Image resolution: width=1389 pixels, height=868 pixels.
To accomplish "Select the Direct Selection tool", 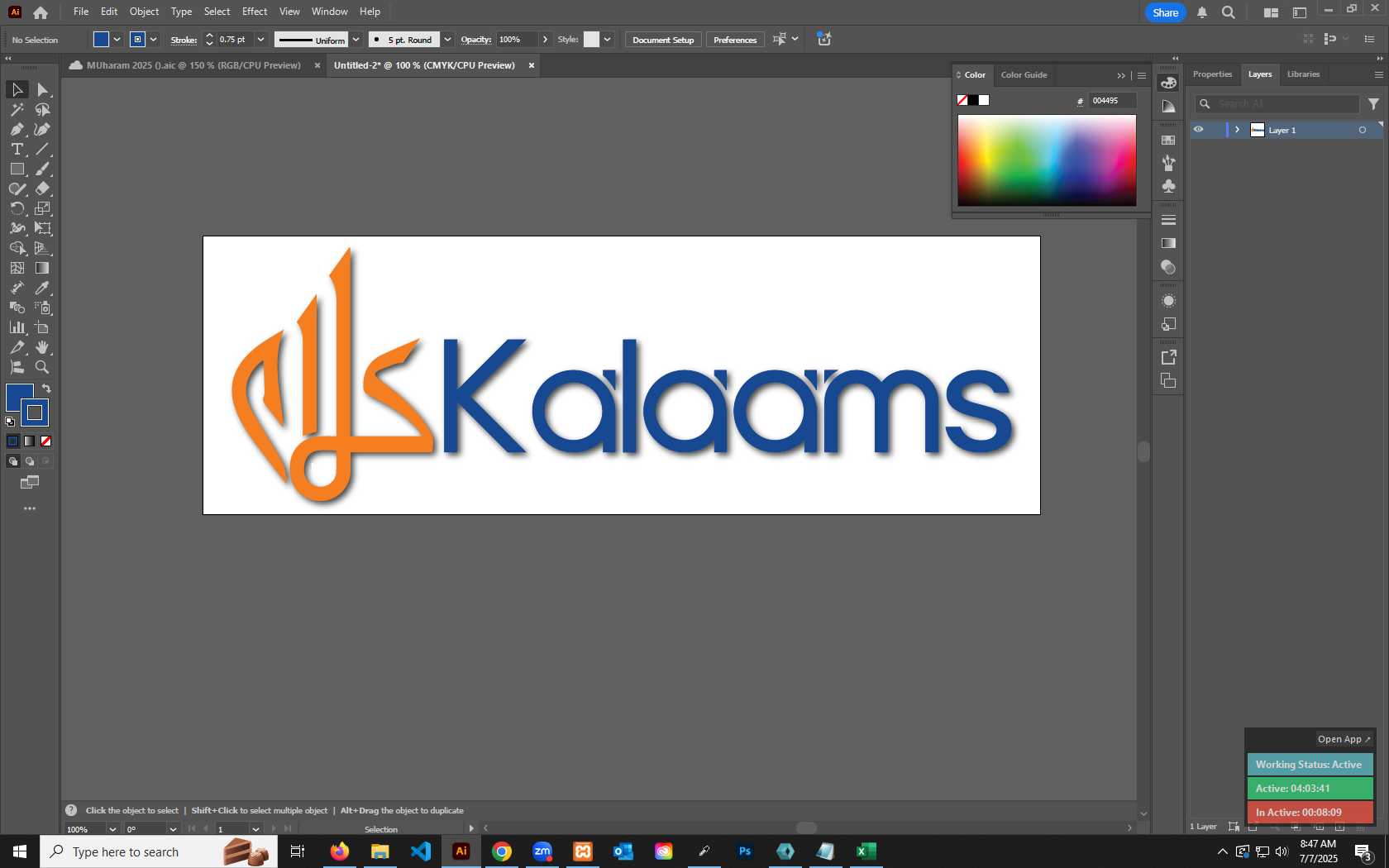I will pos(42,89).
